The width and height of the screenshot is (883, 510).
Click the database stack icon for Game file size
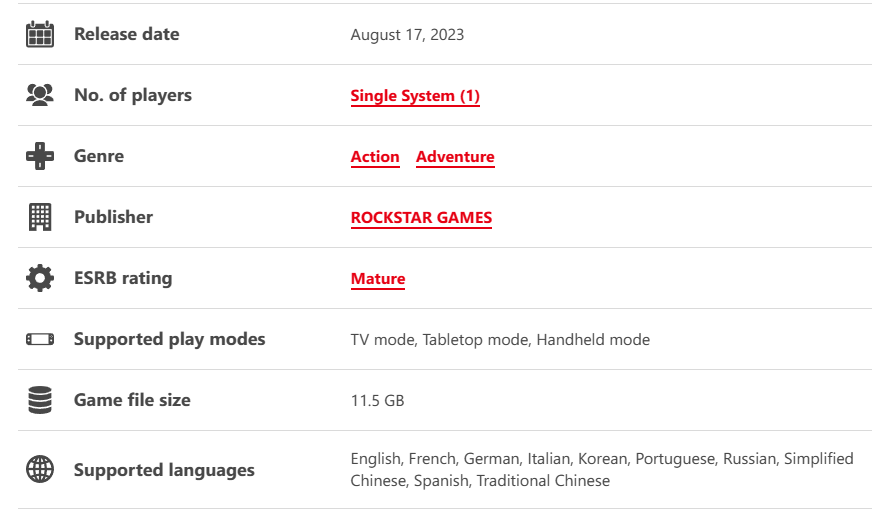40,400
